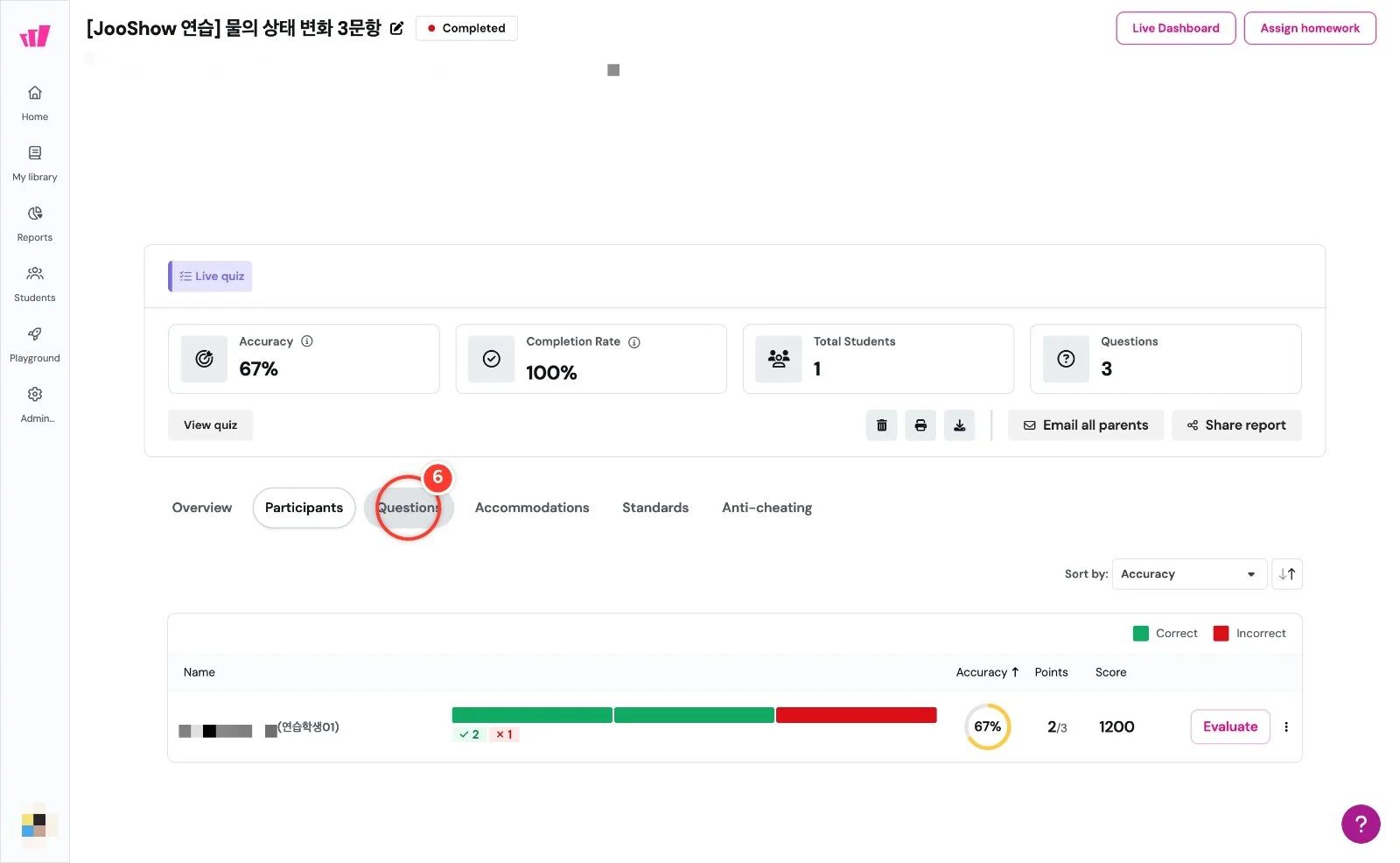Click Assign homework button
Screen dimensions: 1400x863
pos(1310,28)
